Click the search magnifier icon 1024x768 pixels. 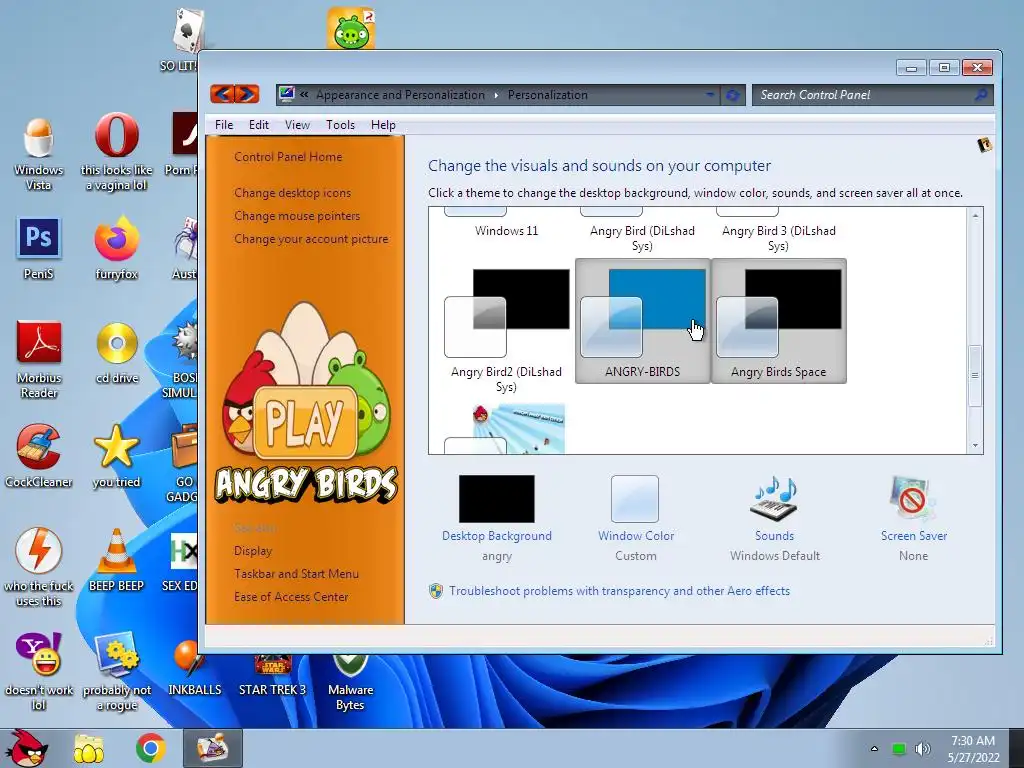[981, 95]
